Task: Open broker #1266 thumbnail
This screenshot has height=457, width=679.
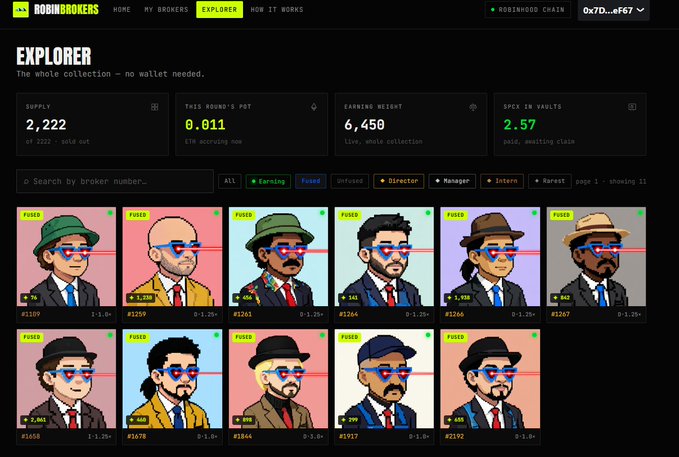Action: pyautogui.click(x=490, y=257)
